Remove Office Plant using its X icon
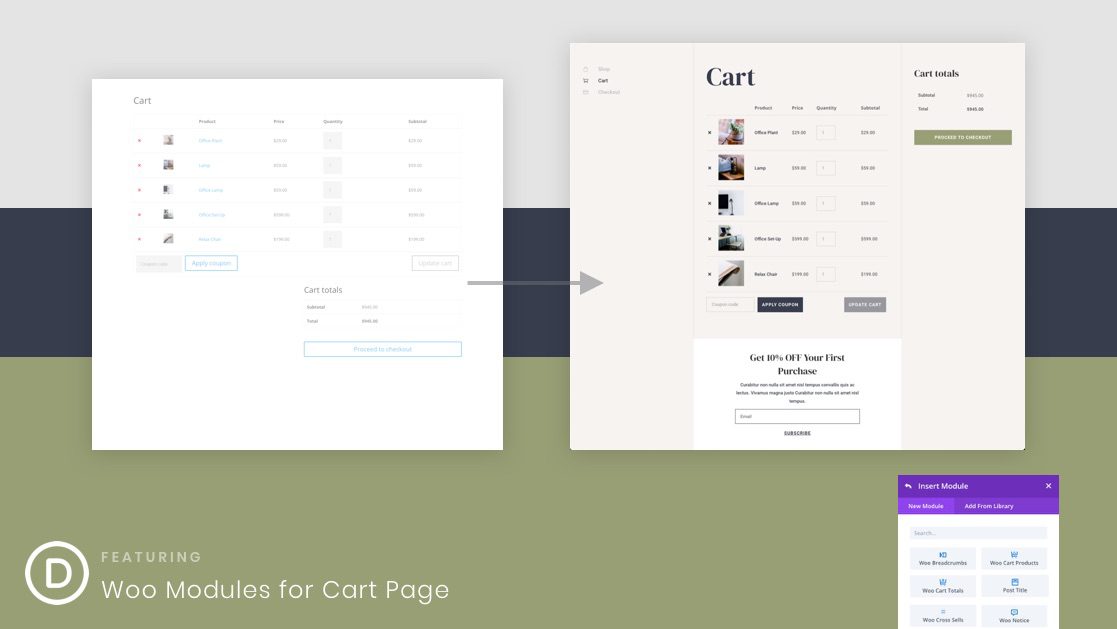This screenshot has width=1117, height=629. pos(709,133)
